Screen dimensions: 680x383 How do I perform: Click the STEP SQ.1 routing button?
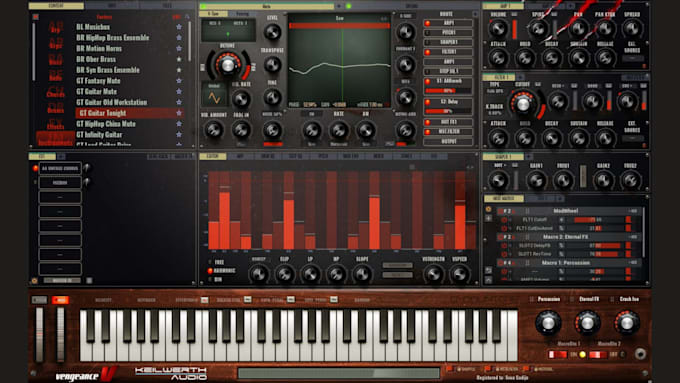(x=448, y=71)
